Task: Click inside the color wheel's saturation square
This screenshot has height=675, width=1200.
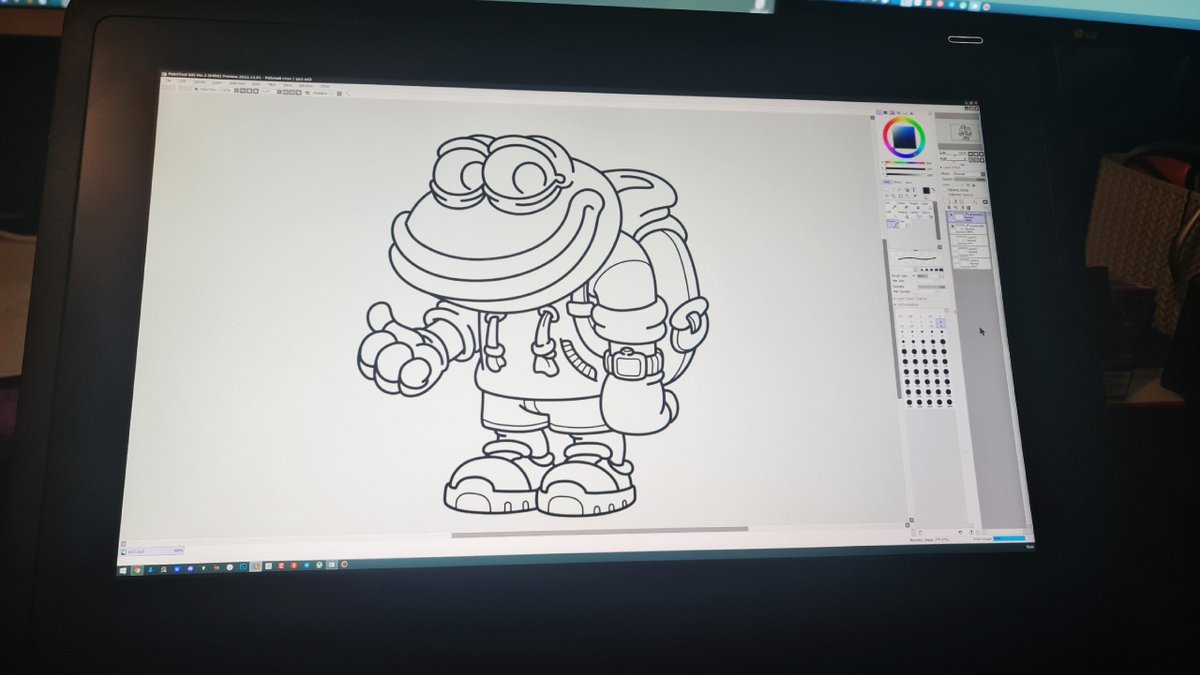Action: coord(904,137)
